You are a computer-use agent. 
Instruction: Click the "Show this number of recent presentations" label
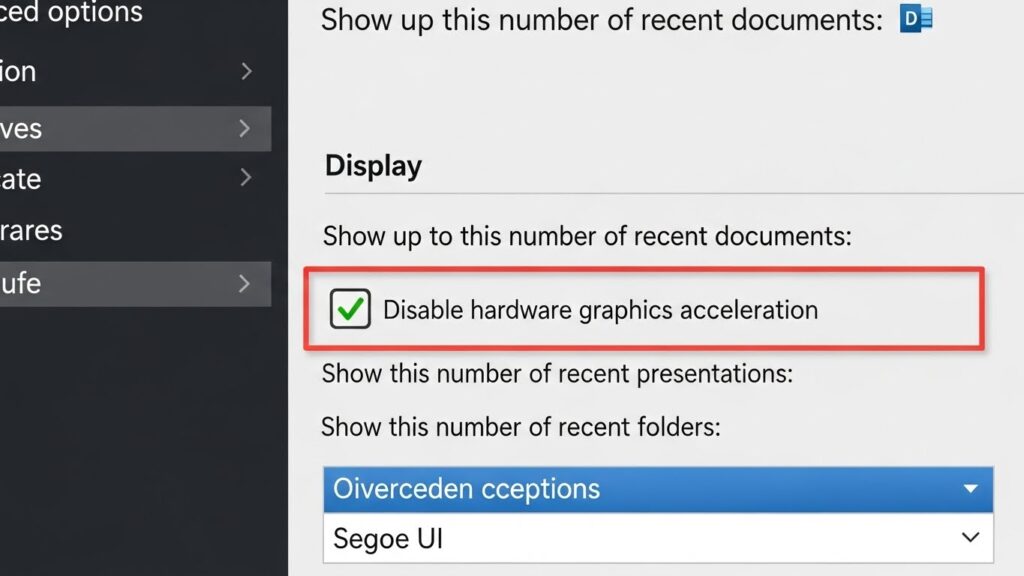[x=557, y=374]
